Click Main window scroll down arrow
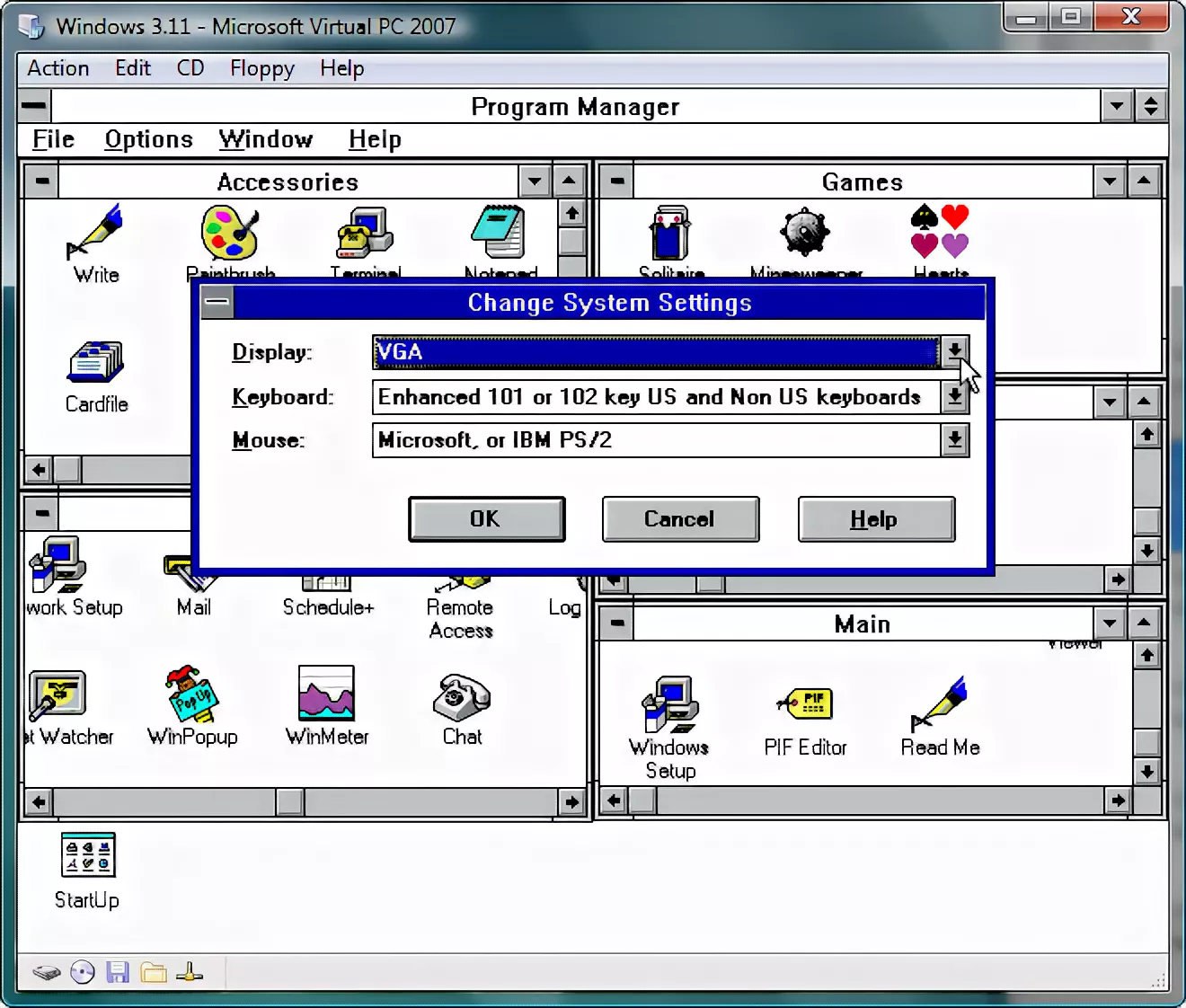 [1146, 771]
